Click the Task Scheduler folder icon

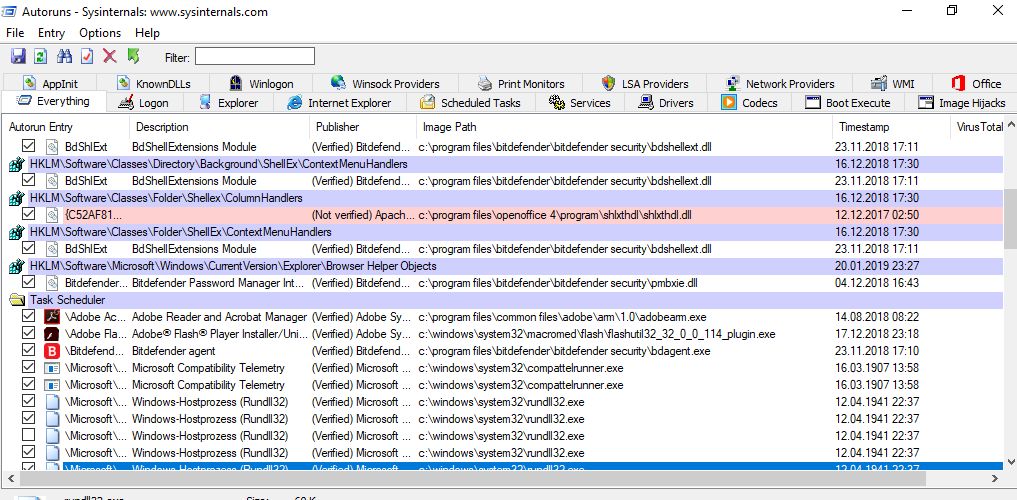click(16, 300)
